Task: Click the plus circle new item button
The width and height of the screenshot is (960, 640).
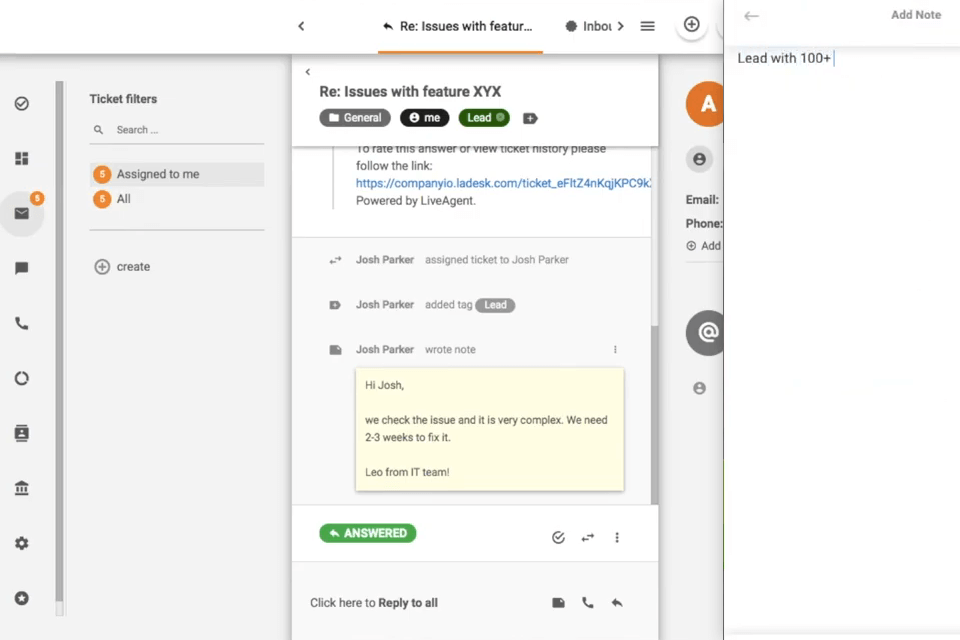Action: [691, 24]
